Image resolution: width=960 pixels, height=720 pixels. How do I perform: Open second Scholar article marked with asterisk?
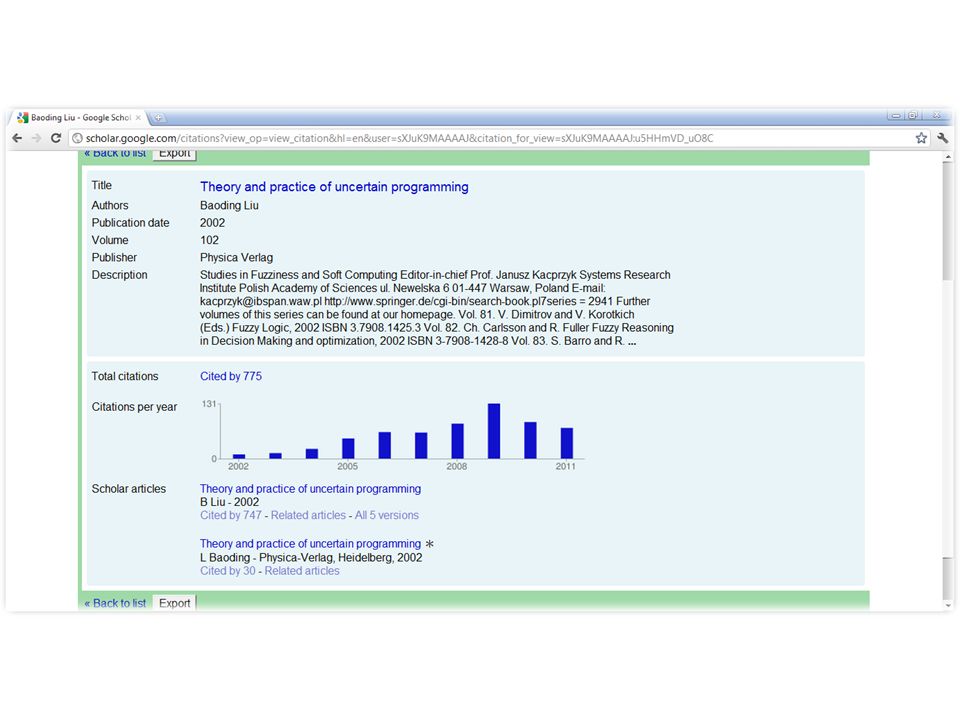[310, 544]
